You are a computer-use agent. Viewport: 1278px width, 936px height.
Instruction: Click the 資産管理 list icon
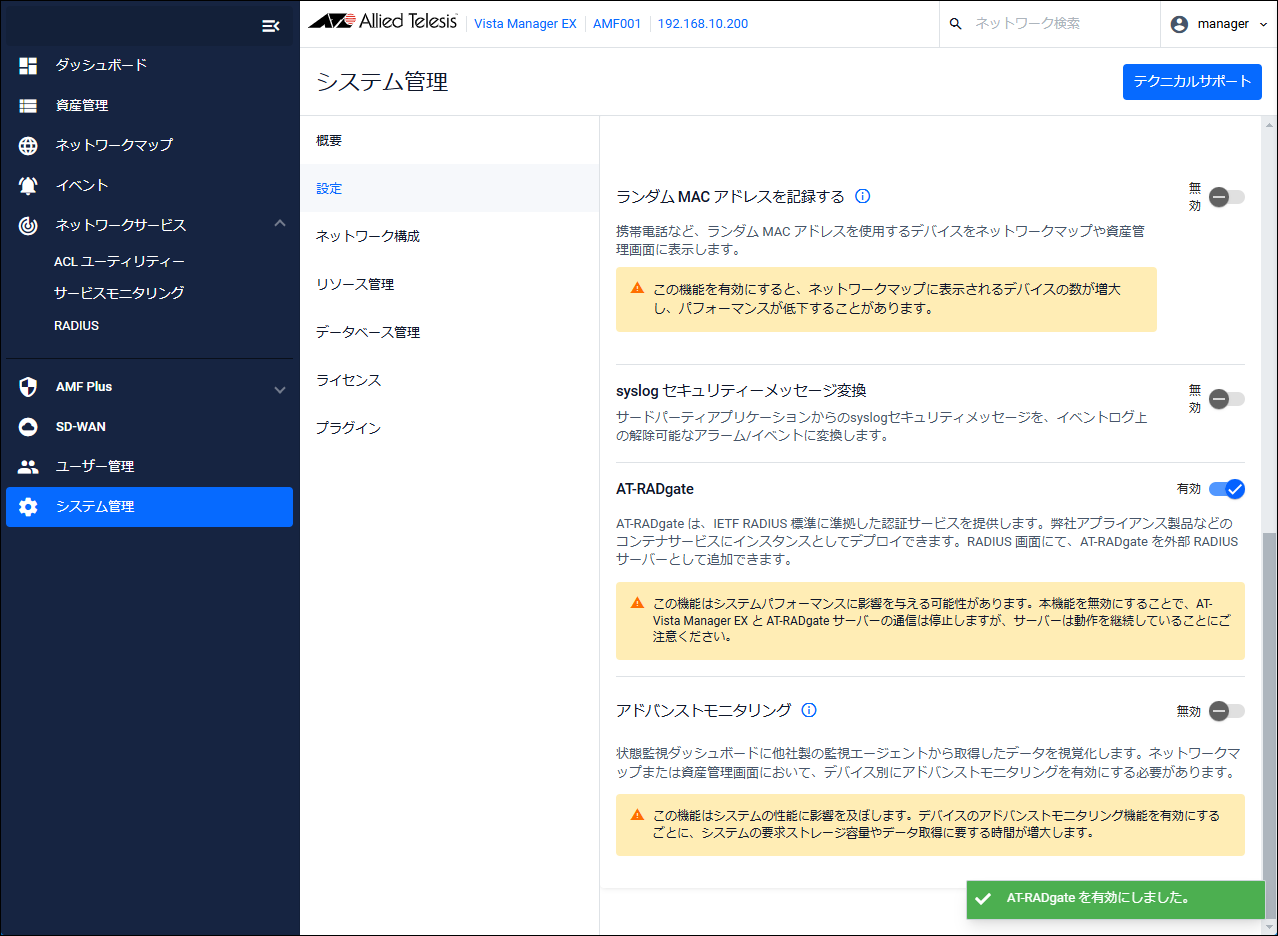pos(28,105)
